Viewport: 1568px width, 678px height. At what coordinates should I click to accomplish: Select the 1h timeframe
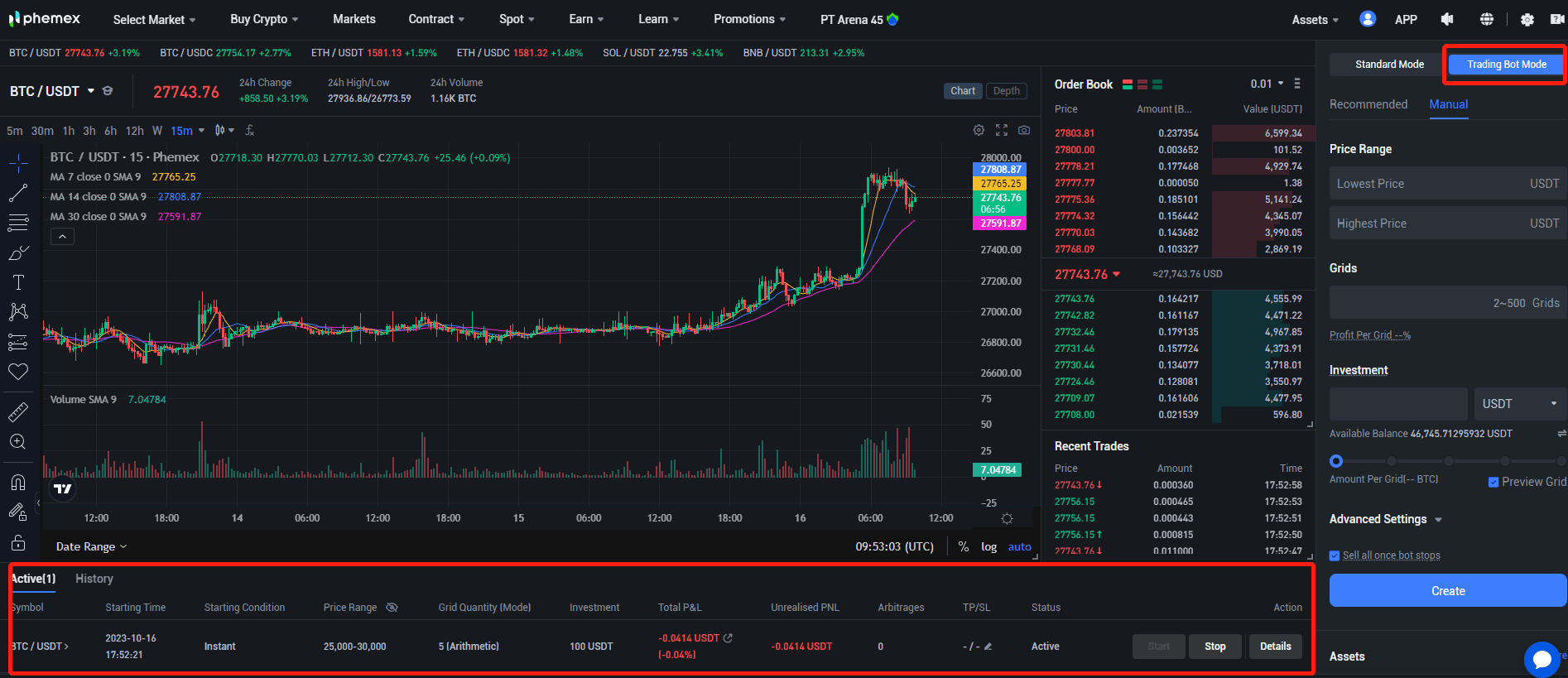click(68, 131)
